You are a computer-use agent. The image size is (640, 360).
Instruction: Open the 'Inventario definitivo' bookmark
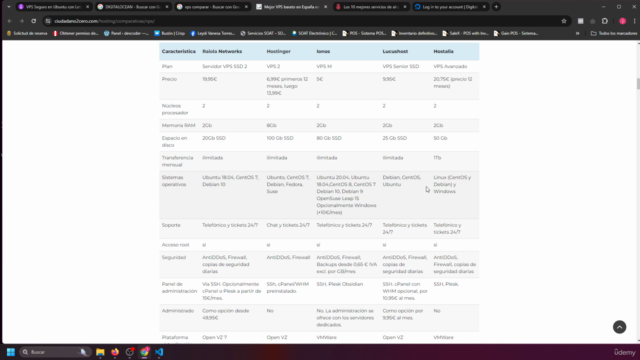coord(414,33)
